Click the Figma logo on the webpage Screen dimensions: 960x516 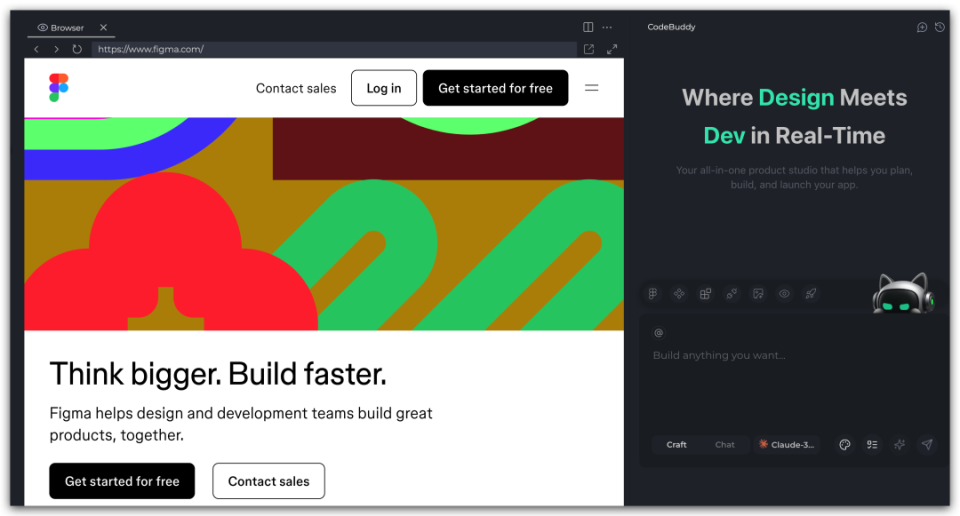click(59, 88)
